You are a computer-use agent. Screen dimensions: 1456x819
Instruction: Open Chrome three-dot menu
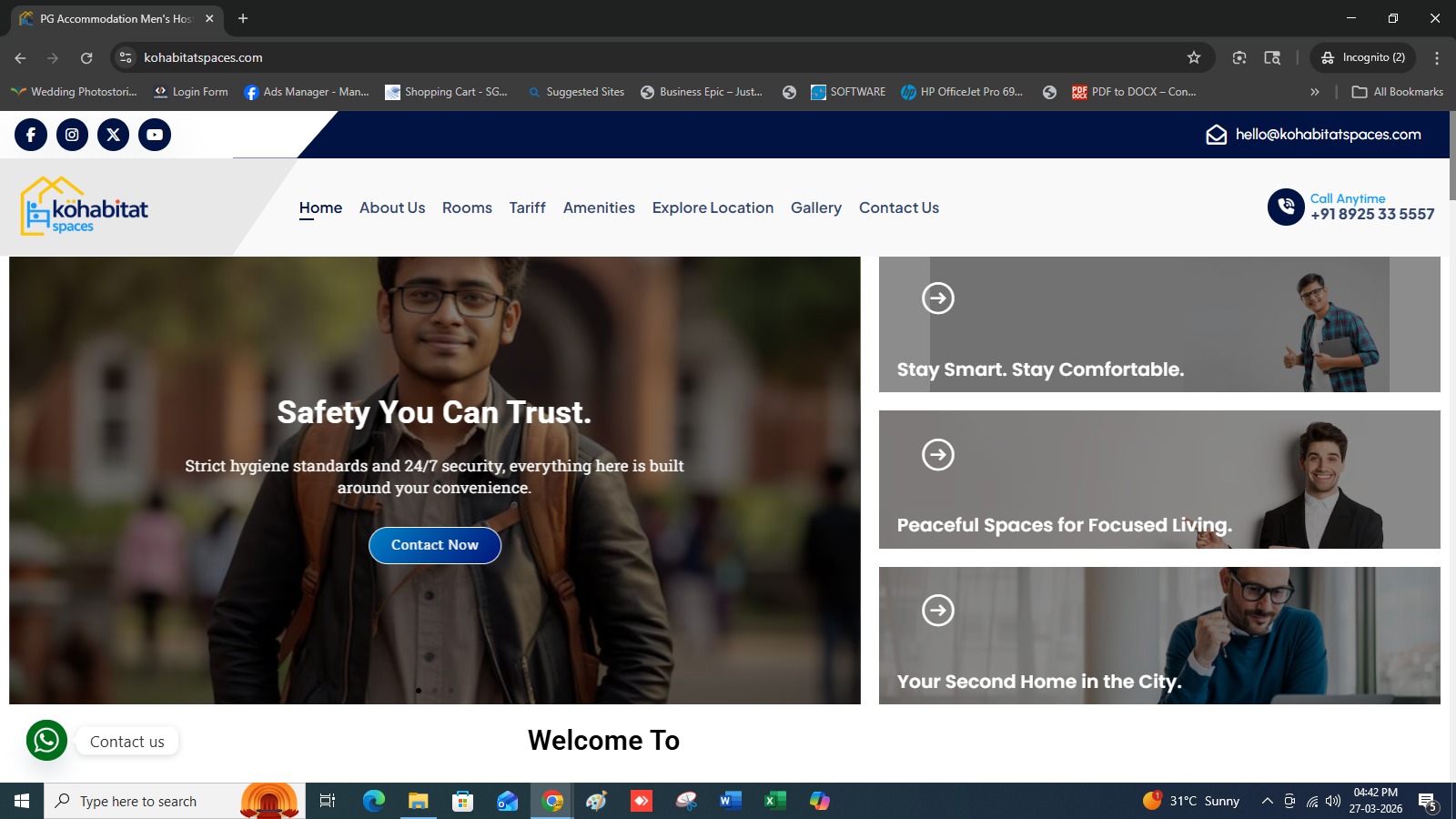[x=1437, y=57]
